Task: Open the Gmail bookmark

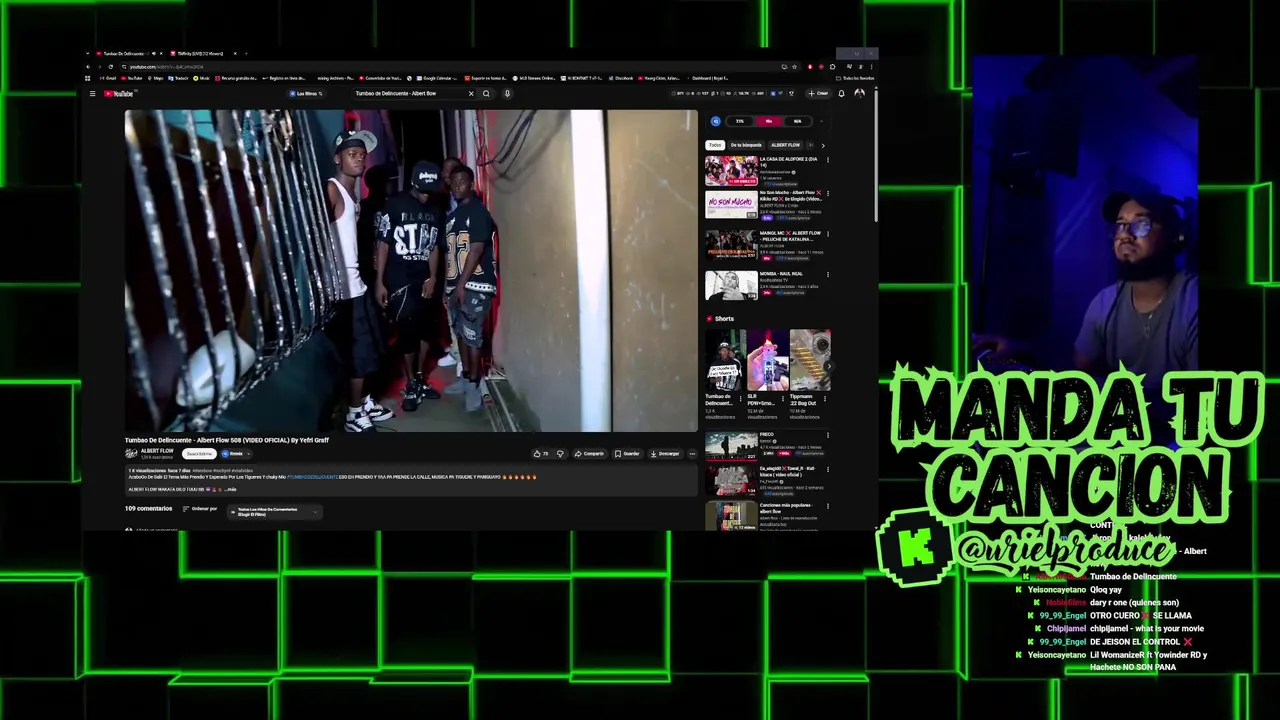Action: tap(108, 78)
